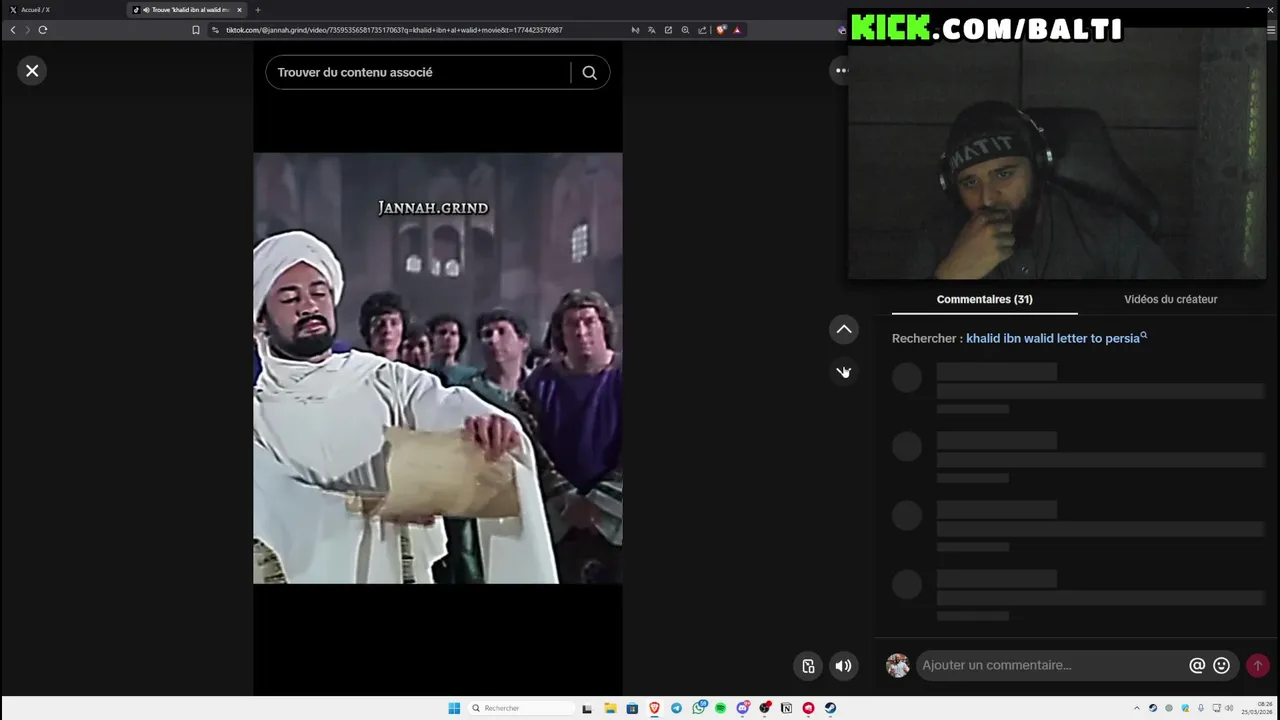Click the playing TikTok video
Image resolution: width=1280 pixels, height=720 pixels.
438,368
